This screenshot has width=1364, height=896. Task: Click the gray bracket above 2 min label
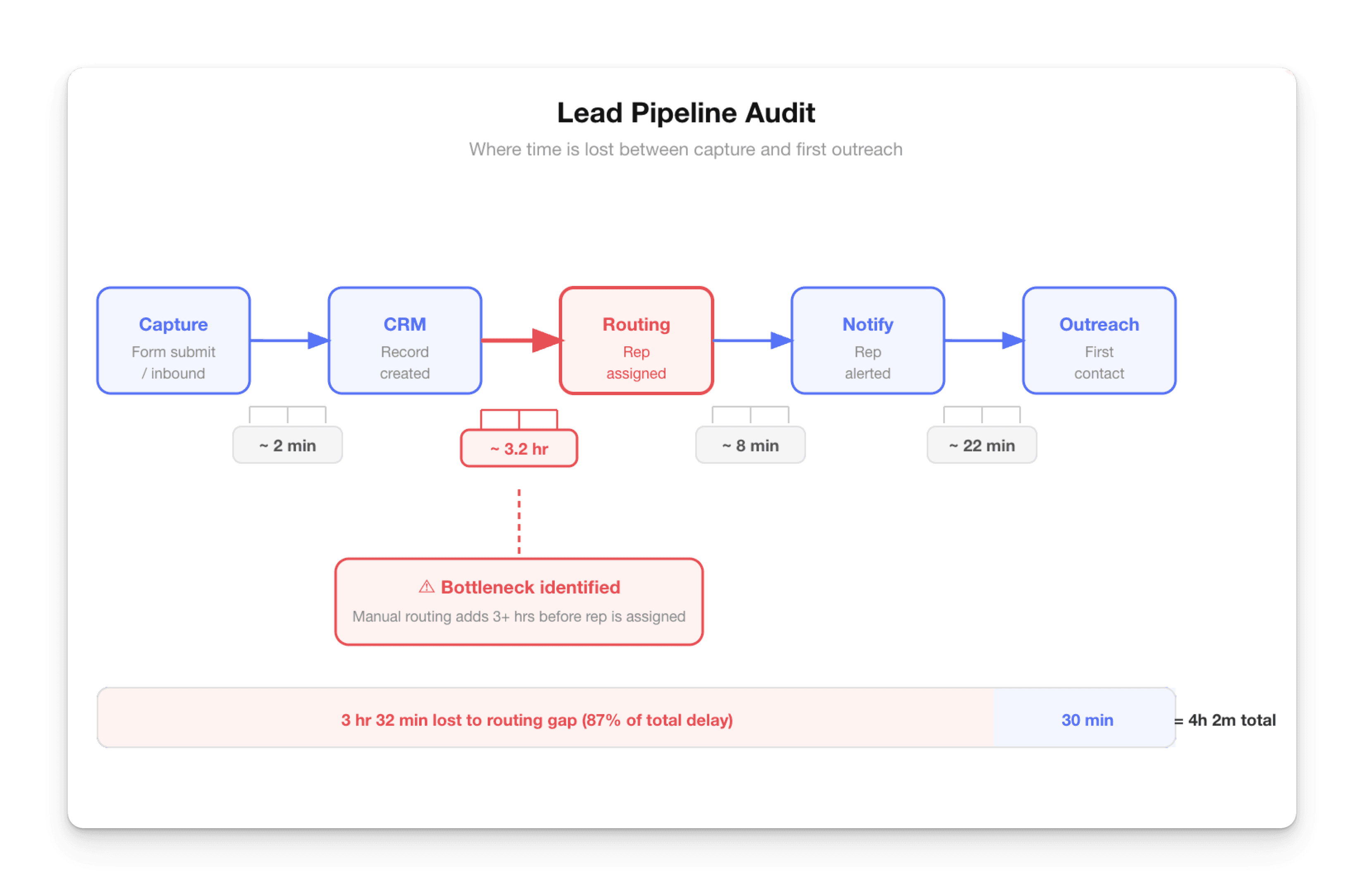tap(287, 414)
